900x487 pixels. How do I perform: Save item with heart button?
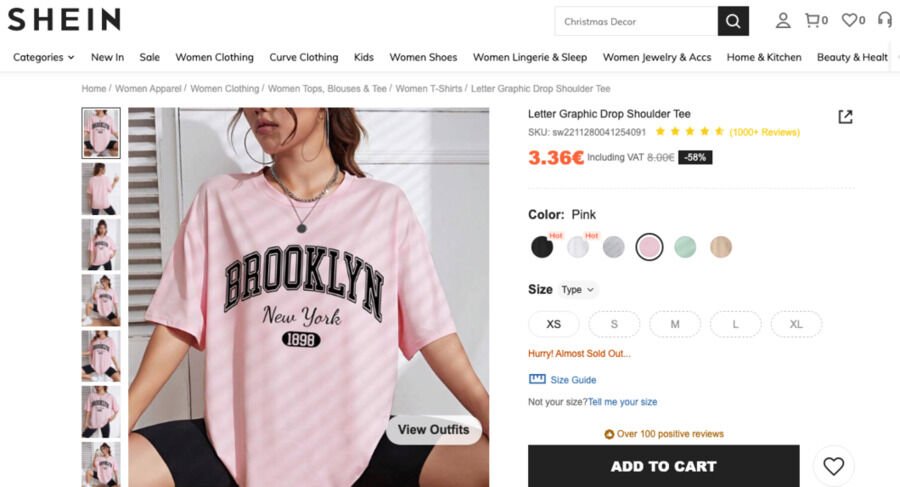click(x=833, y=466)
